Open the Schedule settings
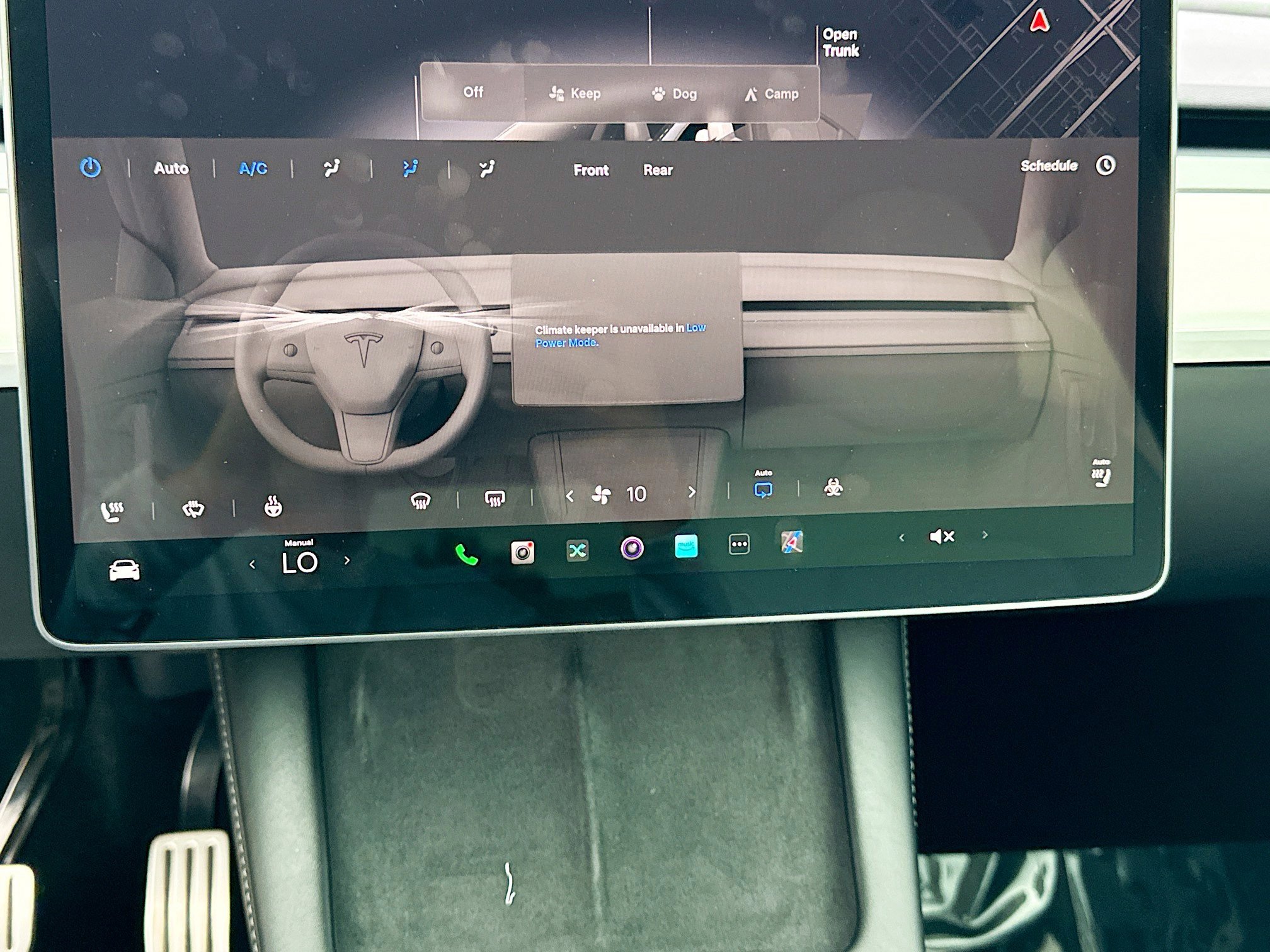This screenshot has width=1270, height=952. click(1049, 166)
